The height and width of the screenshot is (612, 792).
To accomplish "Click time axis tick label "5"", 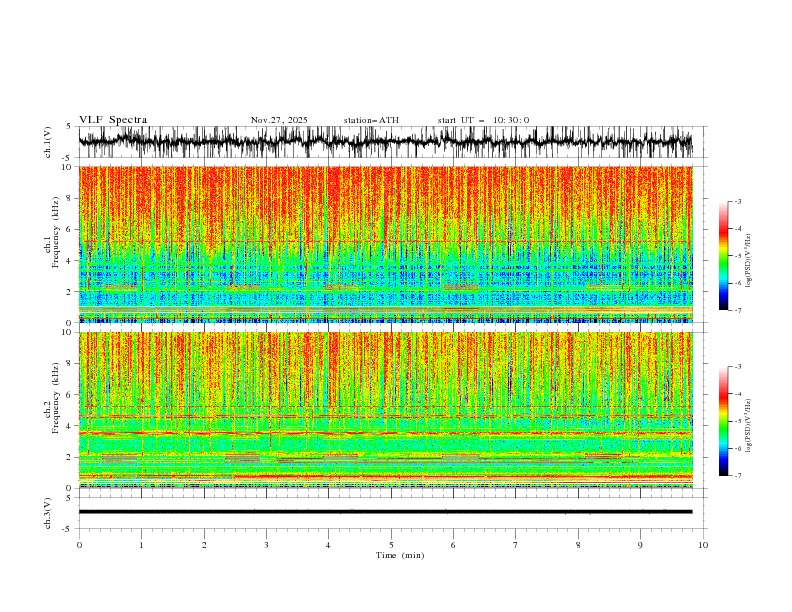I will pyautogui.click(x=391, y=545).
